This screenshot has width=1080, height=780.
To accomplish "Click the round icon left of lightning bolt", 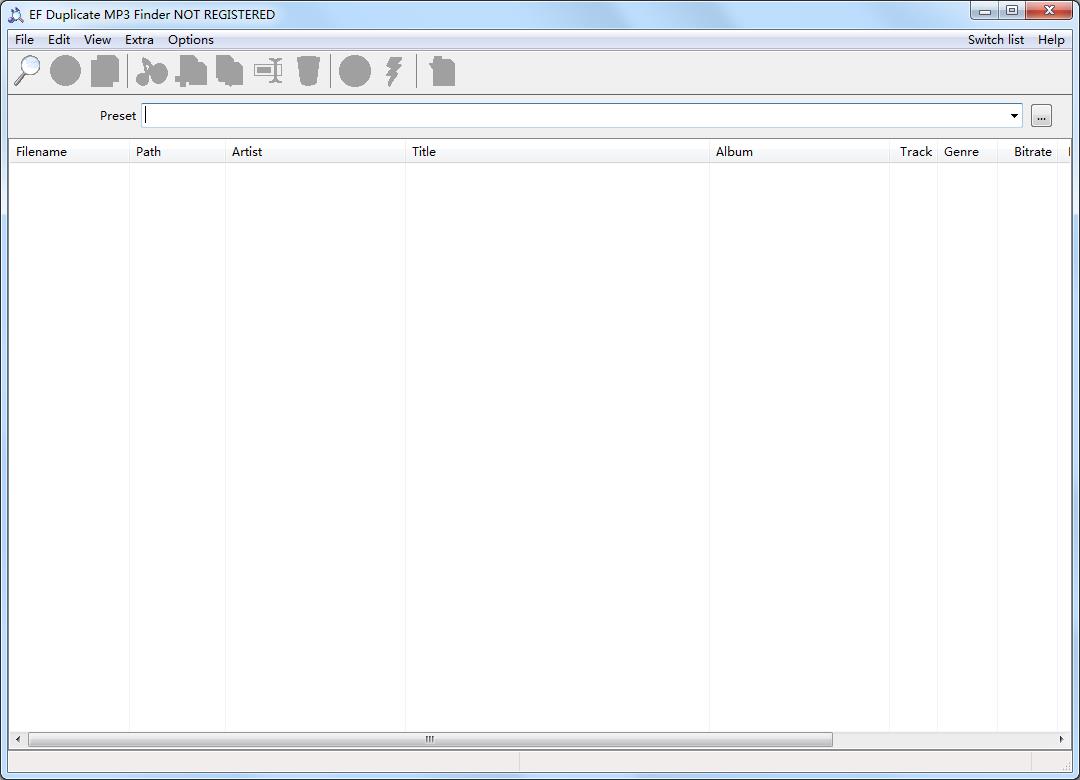I will (x=354, y=71).
